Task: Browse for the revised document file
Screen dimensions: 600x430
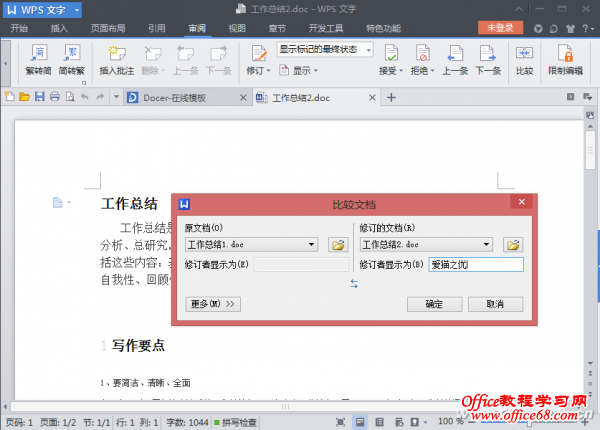Action: (x=513, y=245)
